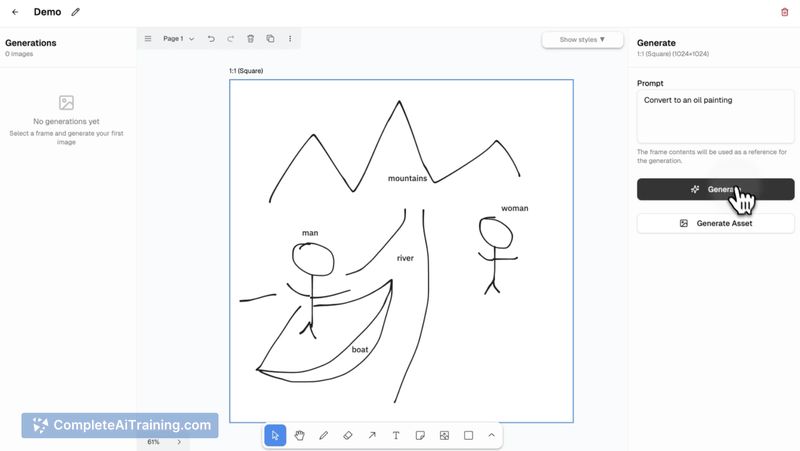This screenshot has height=451, width=800.
Task: Click the 'boat' text label
Action: tap(360, 349)
